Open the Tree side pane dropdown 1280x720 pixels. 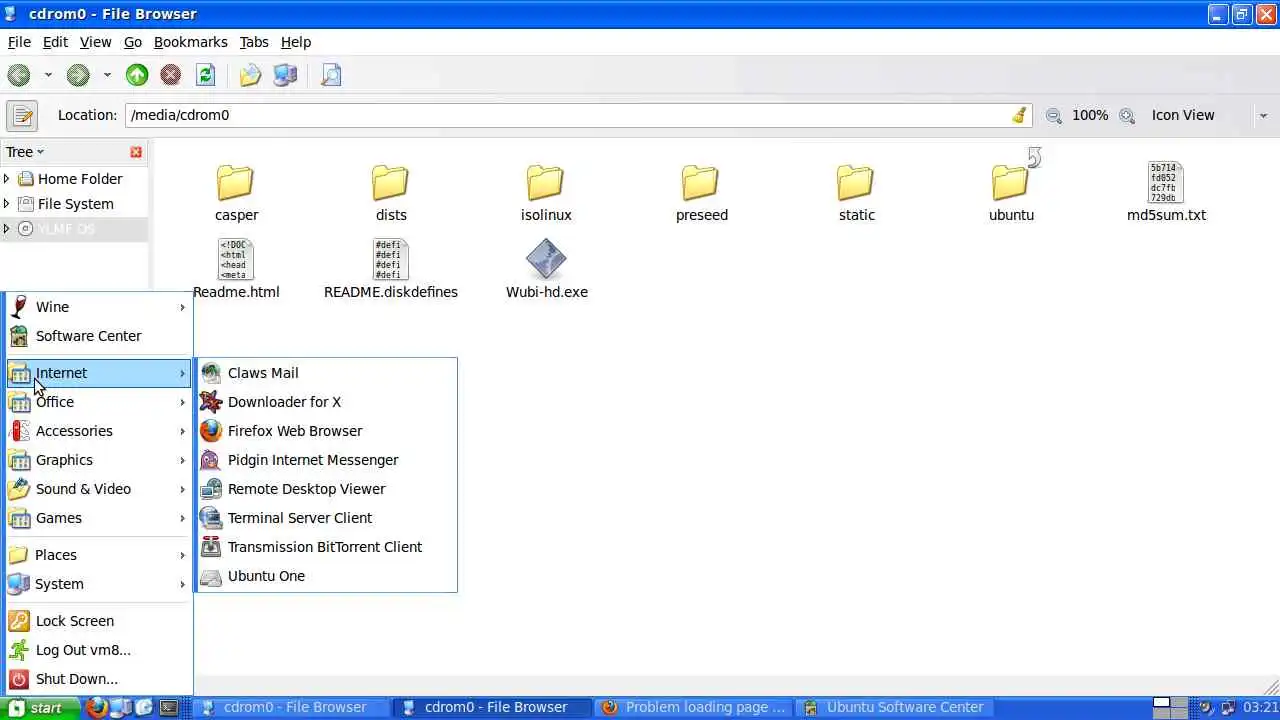click(25, 152)
